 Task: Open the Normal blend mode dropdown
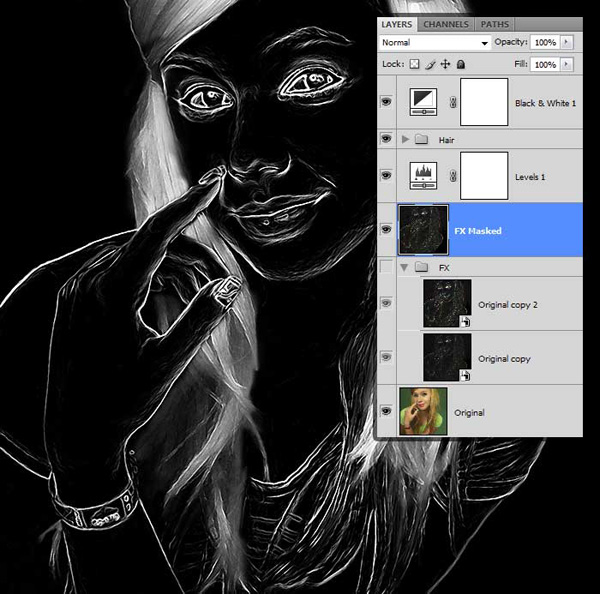[435, 43]
